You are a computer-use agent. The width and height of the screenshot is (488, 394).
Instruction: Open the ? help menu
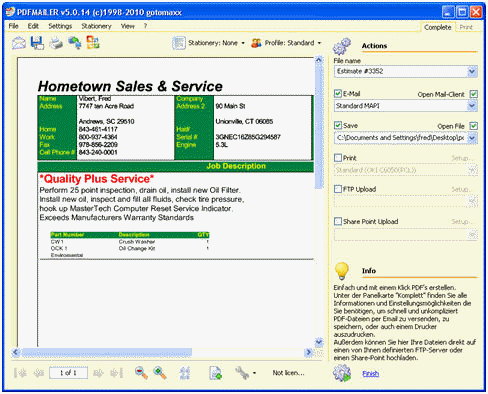[145, 26]
